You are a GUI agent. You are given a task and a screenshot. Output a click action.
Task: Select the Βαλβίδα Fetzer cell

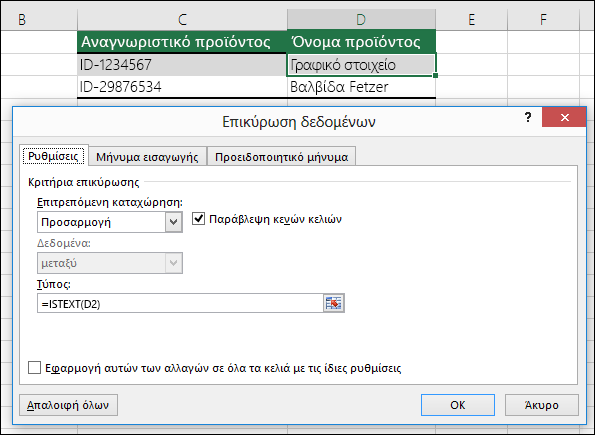tap(361, 87)
